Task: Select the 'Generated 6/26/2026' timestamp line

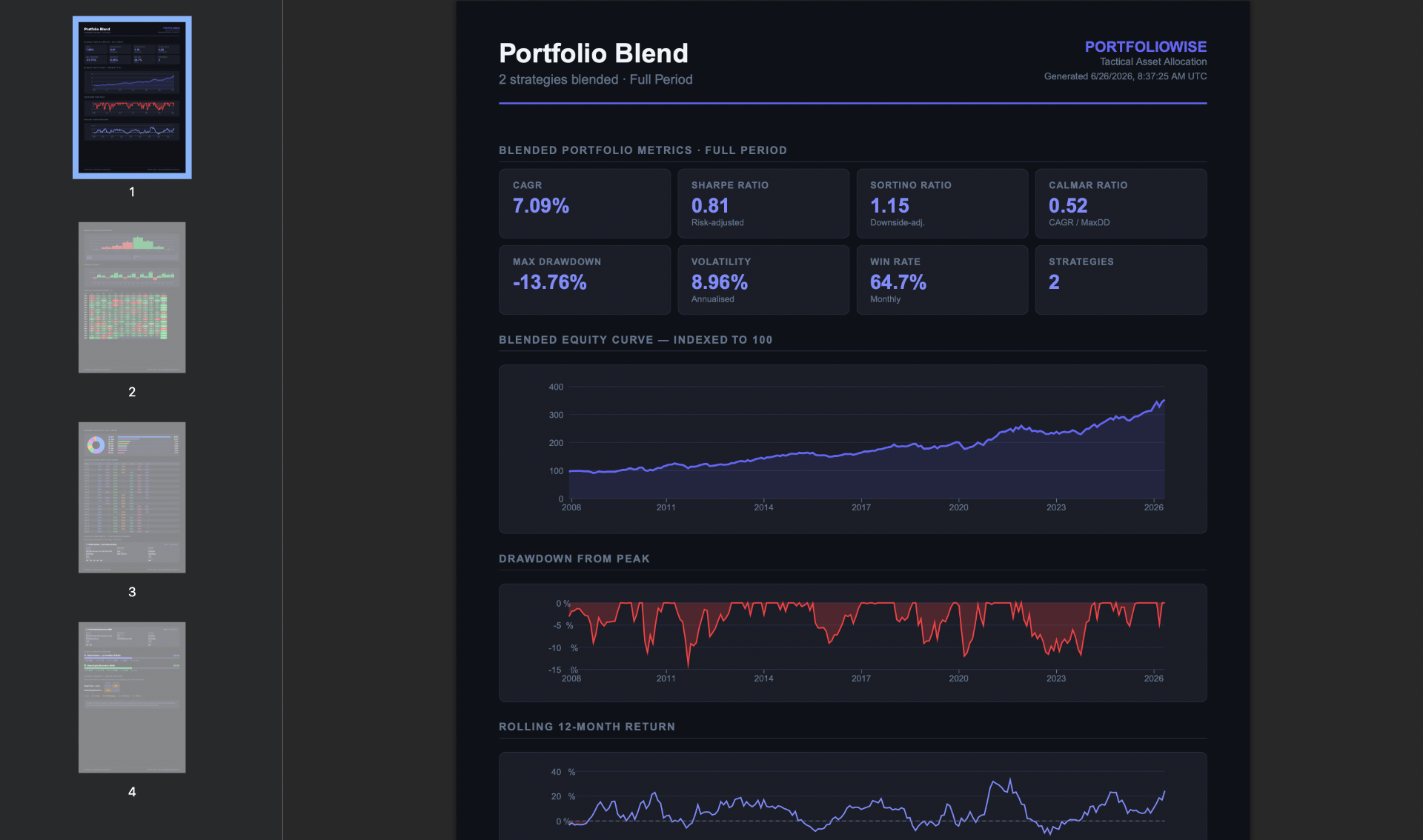Action: [1125, 76]
